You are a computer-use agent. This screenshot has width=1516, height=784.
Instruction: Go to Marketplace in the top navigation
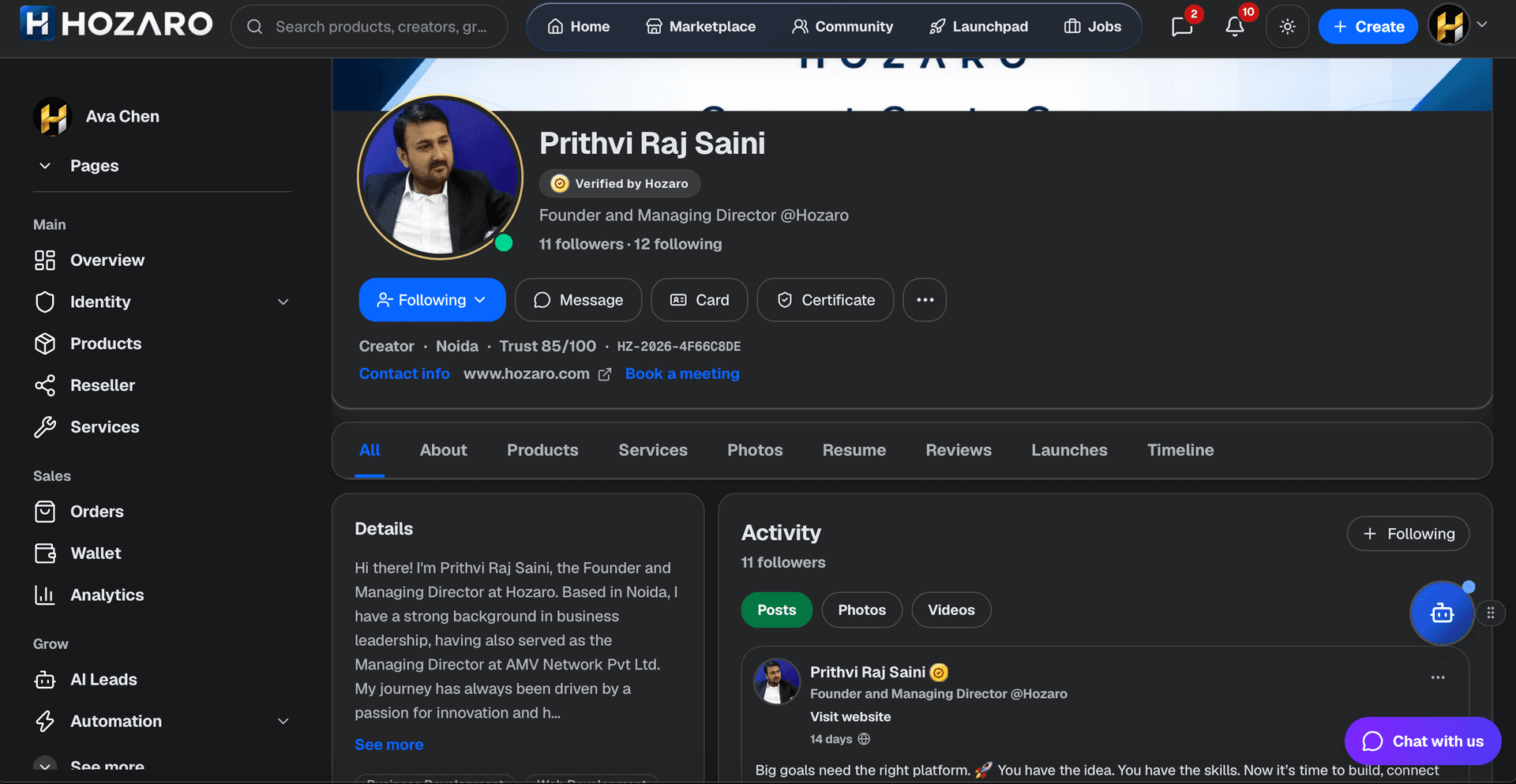point(700,27)
